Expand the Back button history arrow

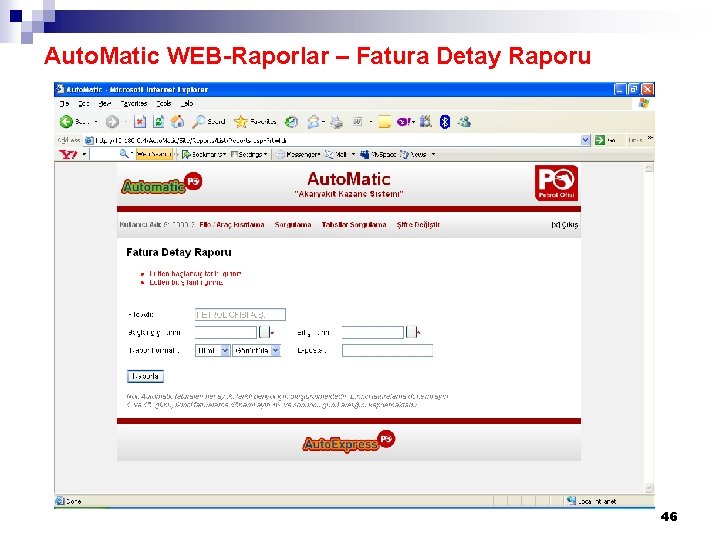coord(96,122)
